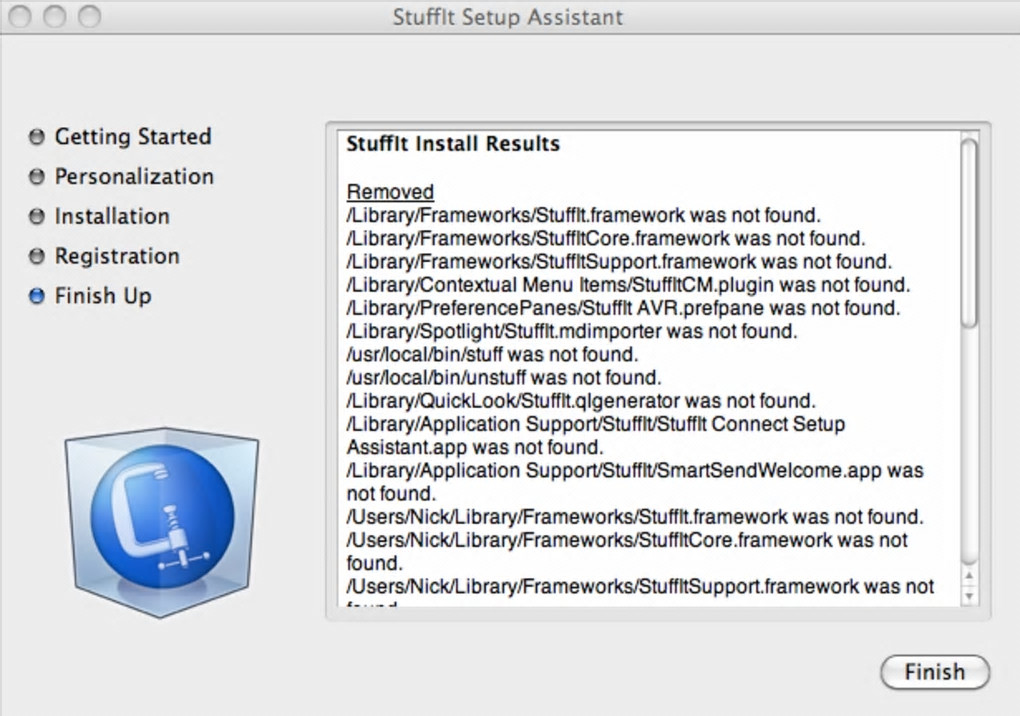Select the Installation step label
The height and width of the screenshot is (716, 1020).
(x=112, y=217)
